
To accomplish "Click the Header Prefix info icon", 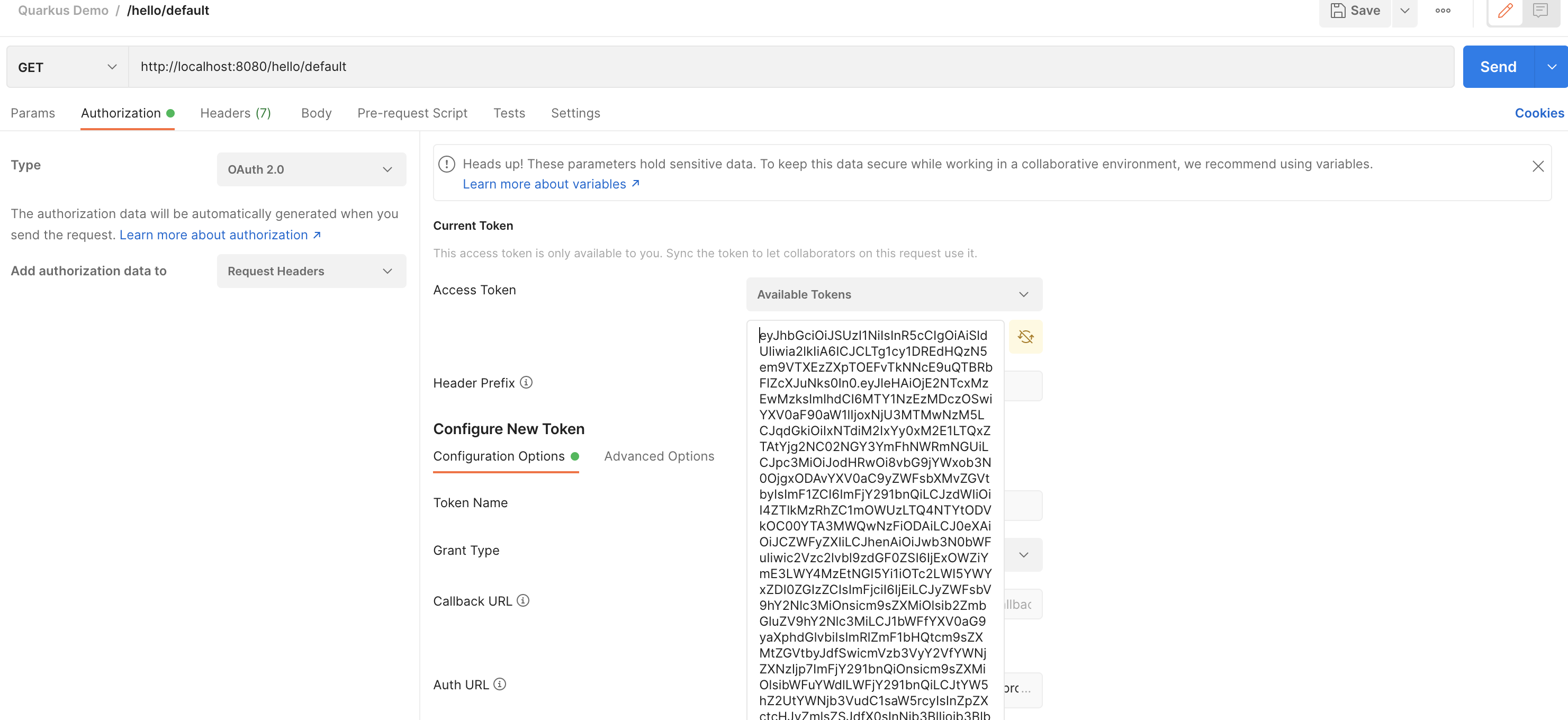I will click(526, 382).
